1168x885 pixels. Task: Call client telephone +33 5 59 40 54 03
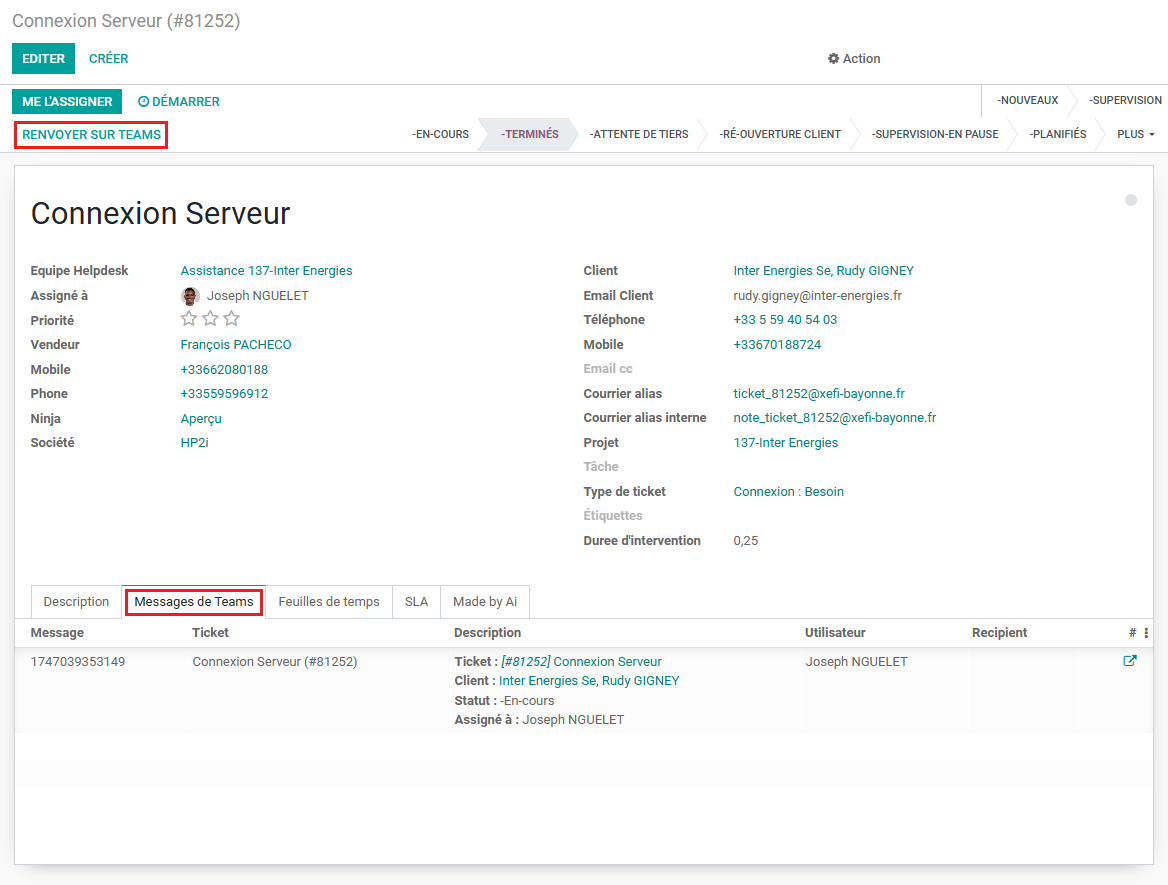click(785, 320)
